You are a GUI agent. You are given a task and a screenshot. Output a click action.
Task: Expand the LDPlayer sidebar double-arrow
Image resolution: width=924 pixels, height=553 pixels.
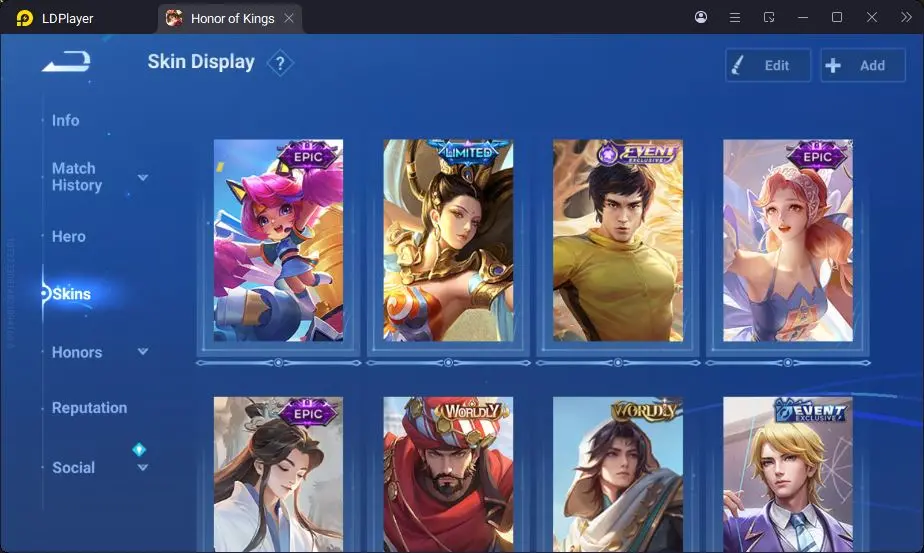pyautogui.click(x=906, y=17)
